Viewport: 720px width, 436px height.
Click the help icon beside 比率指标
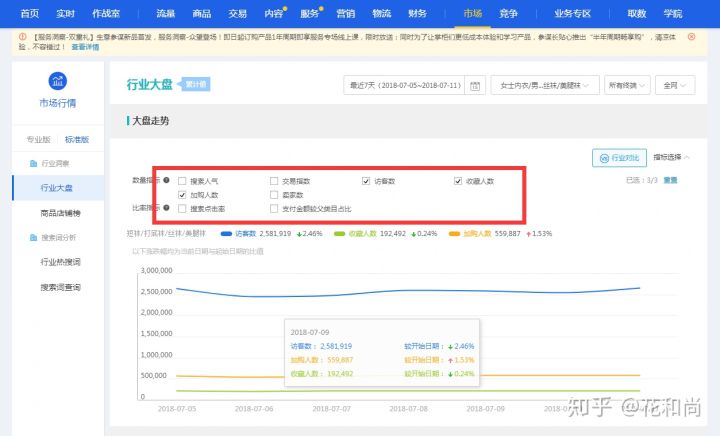point(166,208)
